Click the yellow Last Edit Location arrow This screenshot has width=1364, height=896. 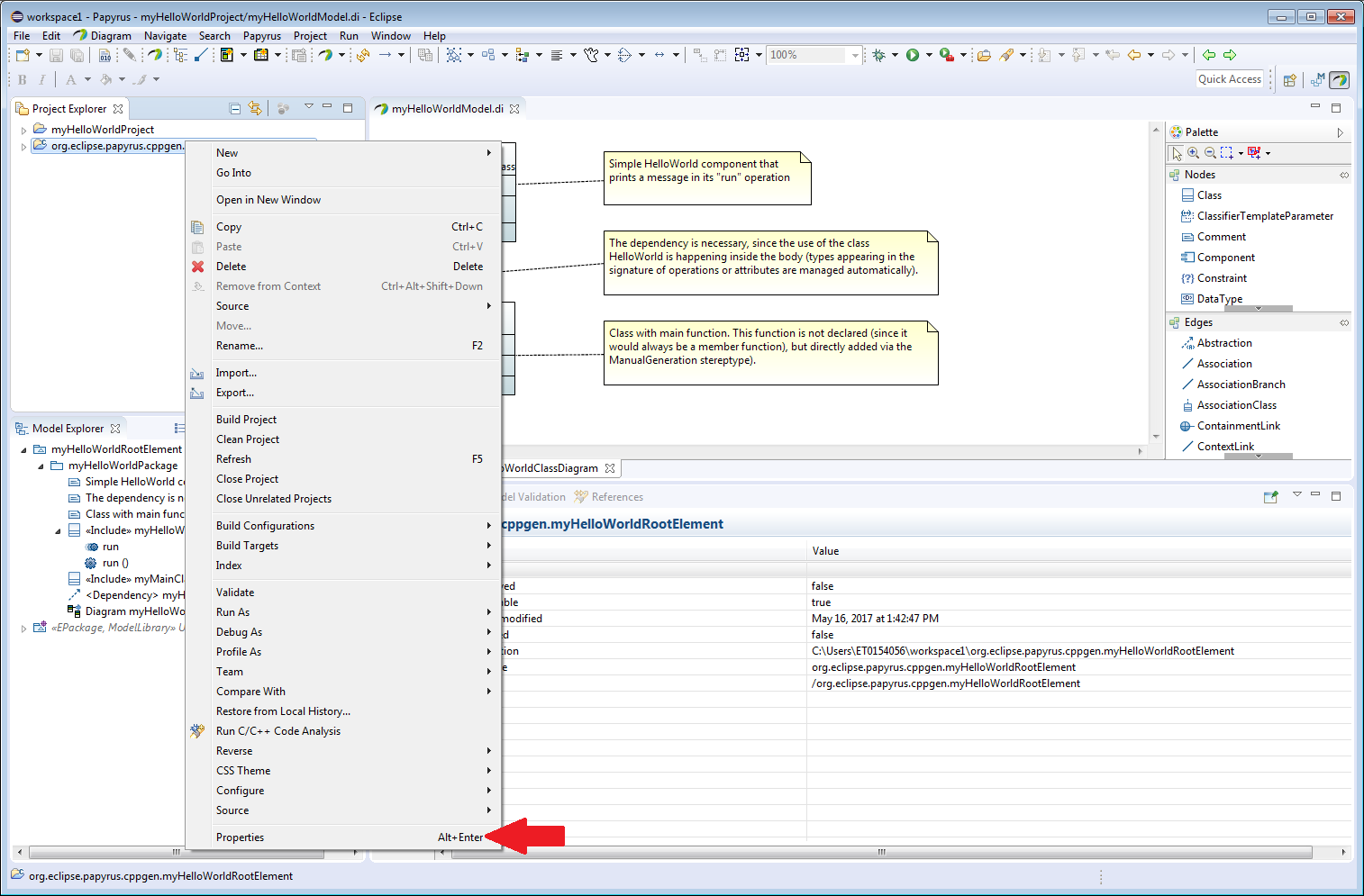coord(1134,55)
